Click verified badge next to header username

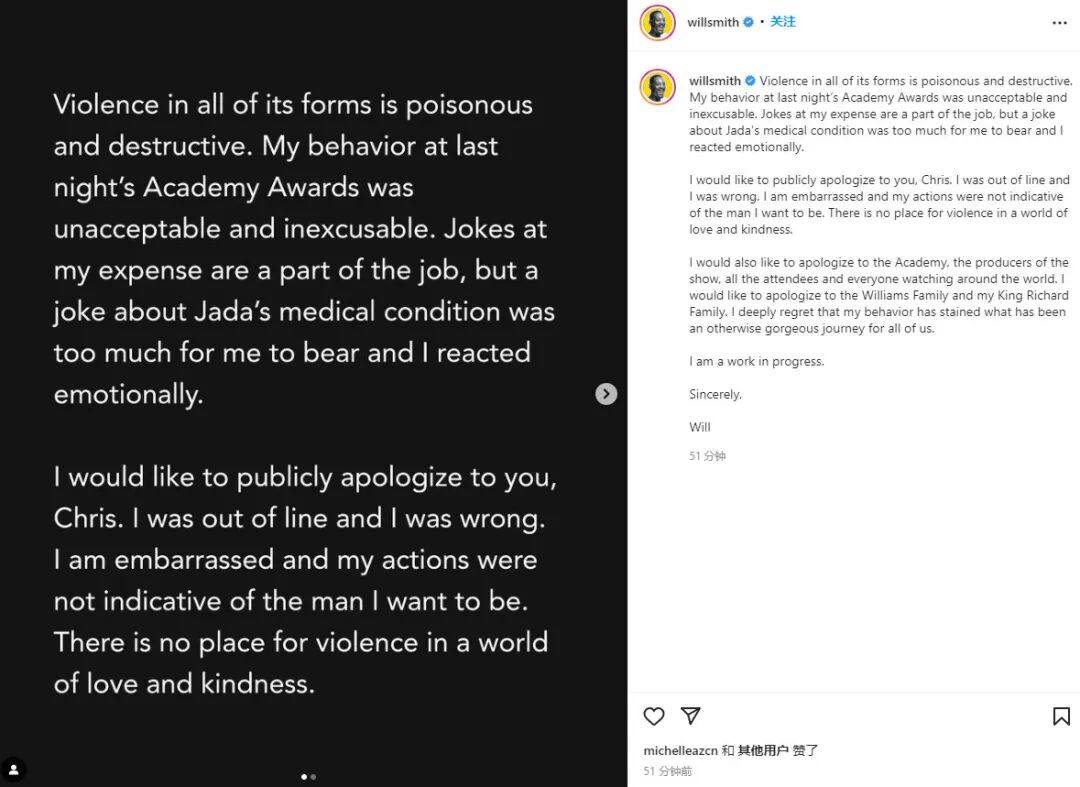click(748, 22)
